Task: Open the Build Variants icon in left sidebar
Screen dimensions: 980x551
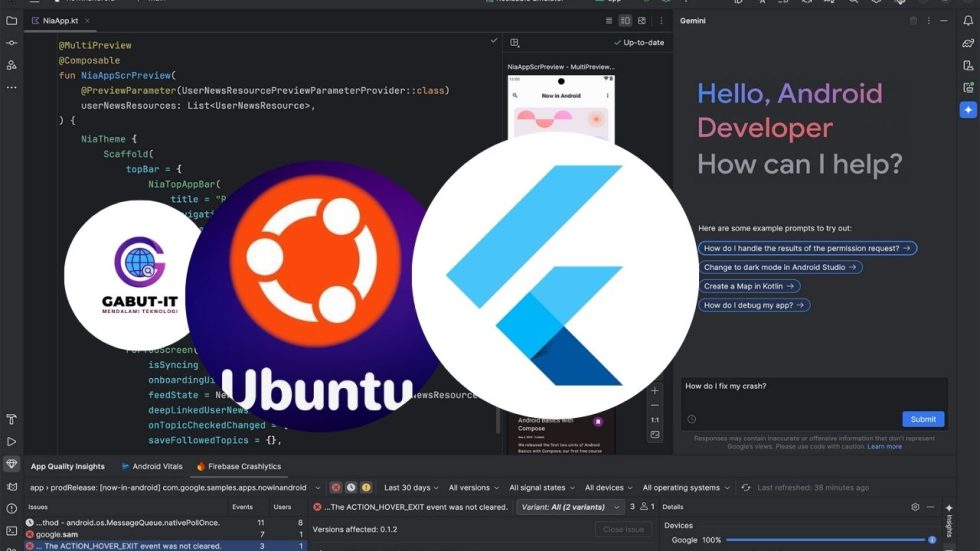Action: (11, 419)
